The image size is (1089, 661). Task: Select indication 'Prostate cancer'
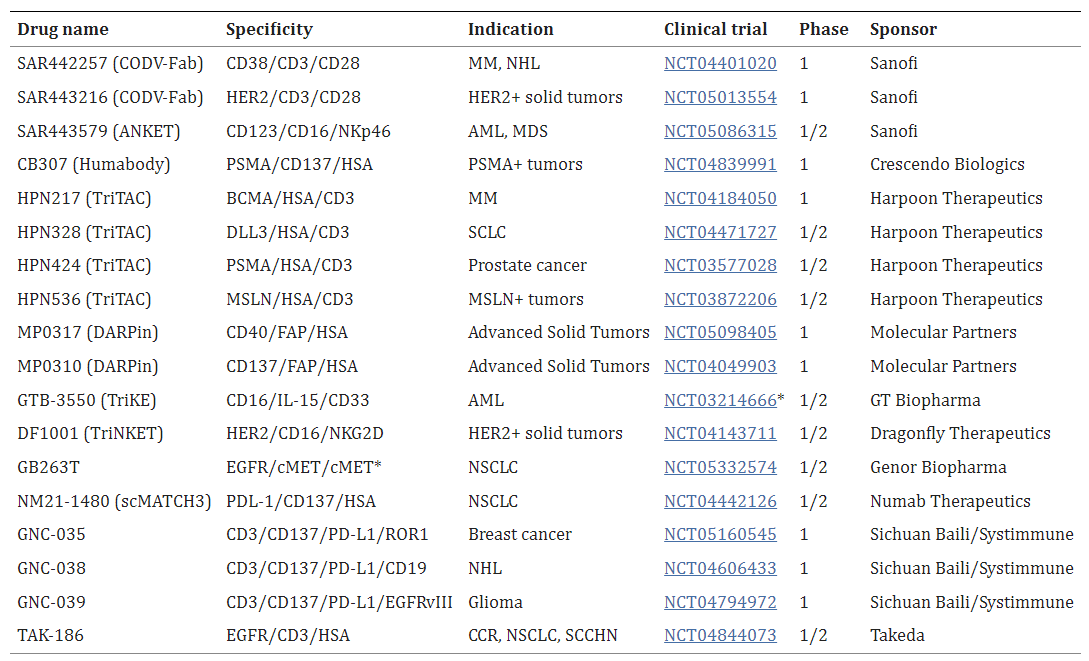pyautogui.click(x=527, y=265)
